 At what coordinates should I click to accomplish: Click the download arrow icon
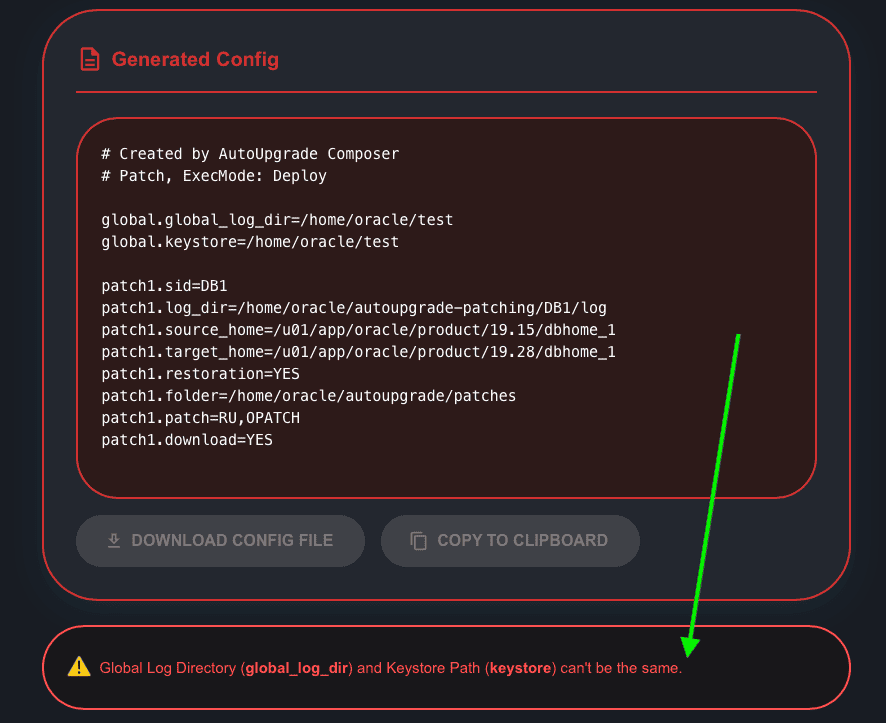click(114, 541)
